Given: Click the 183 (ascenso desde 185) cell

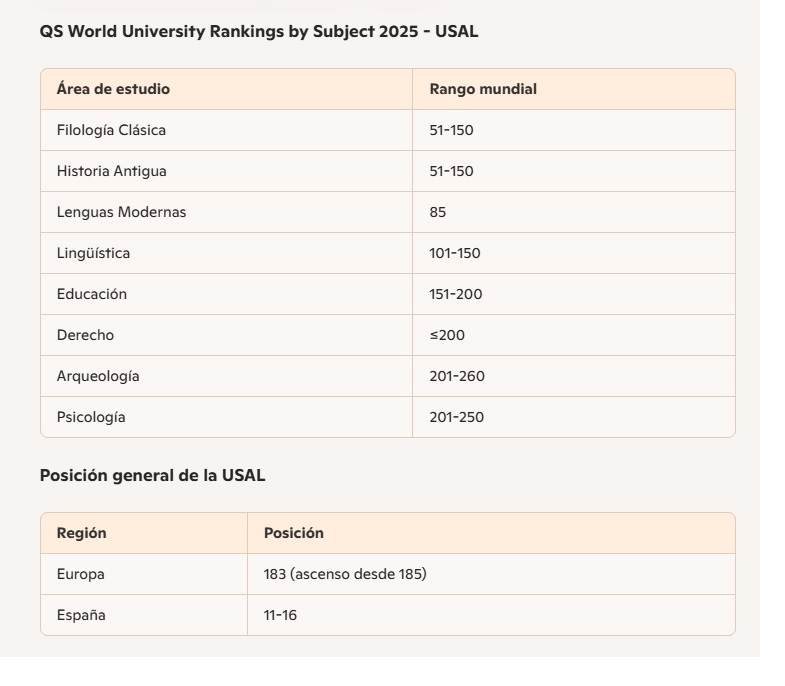Looking at the screenshot, I should [345, 574].
